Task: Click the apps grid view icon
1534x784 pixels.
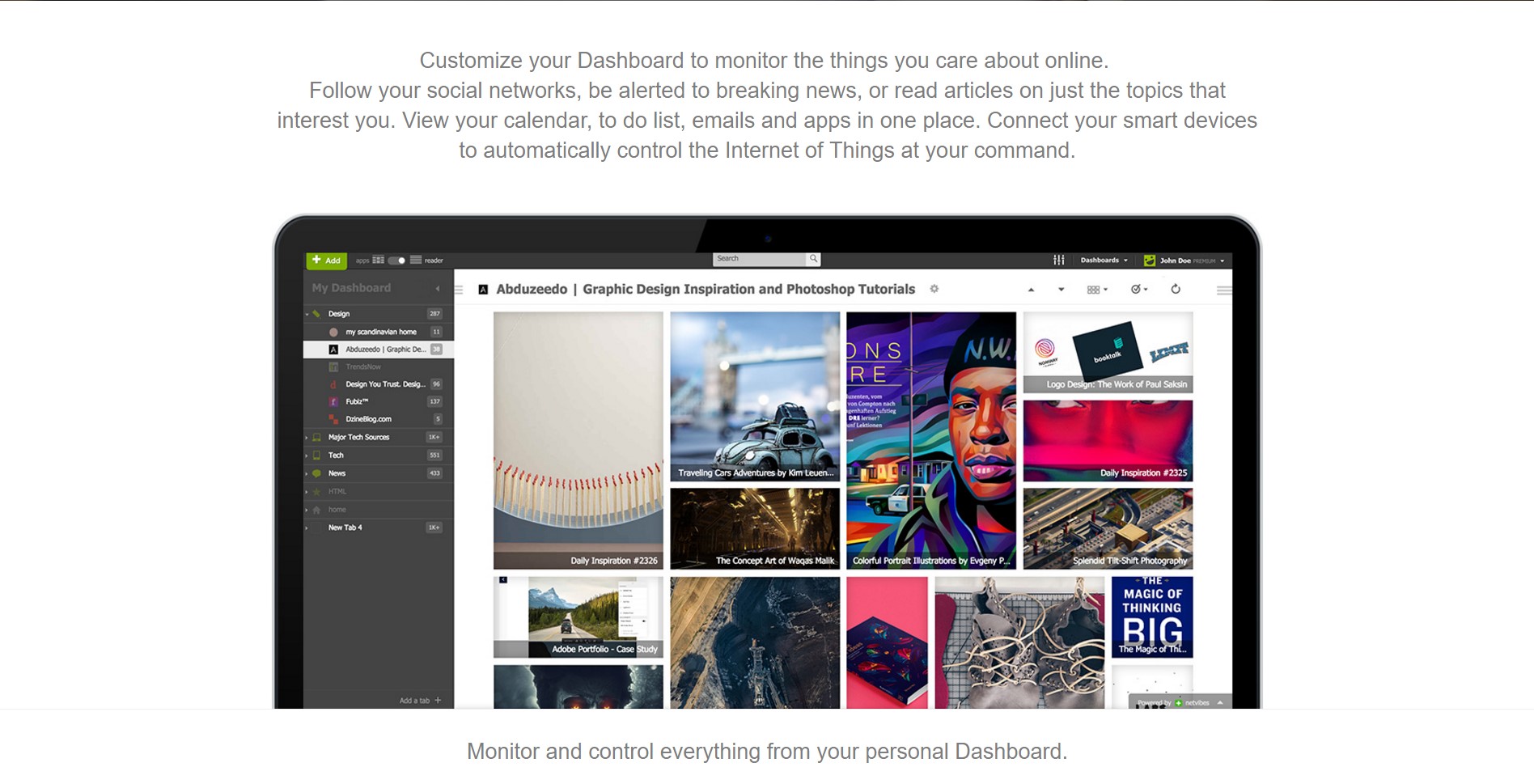Action: tap(378, 261)
